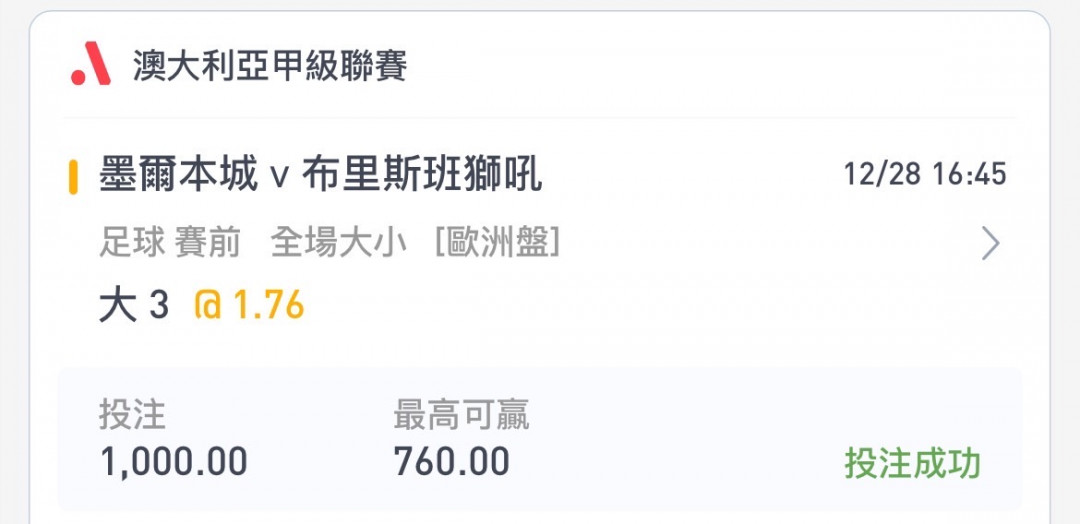Click 墨爾本城 home team name
1080x524 pixels.
point(178,175)
